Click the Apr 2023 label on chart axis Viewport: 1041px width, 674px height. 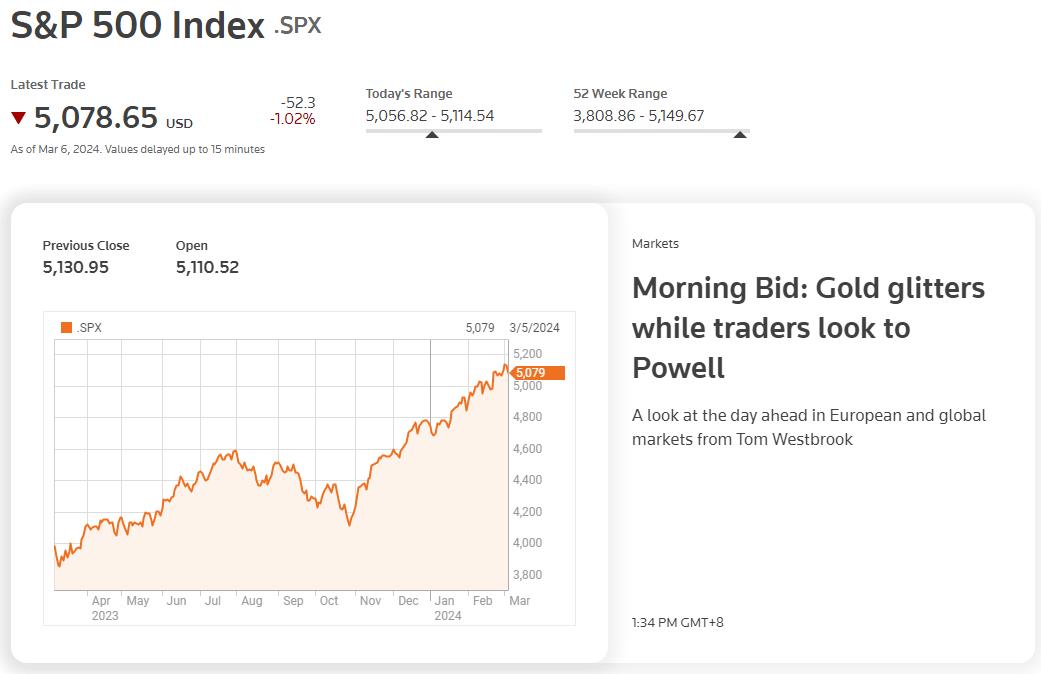[104, 608]
